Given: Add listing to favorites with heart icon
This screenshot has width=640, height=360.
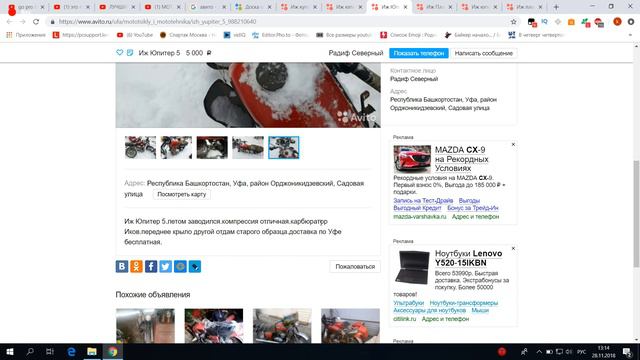Looking at the screenshot, I should coord(120,53).
